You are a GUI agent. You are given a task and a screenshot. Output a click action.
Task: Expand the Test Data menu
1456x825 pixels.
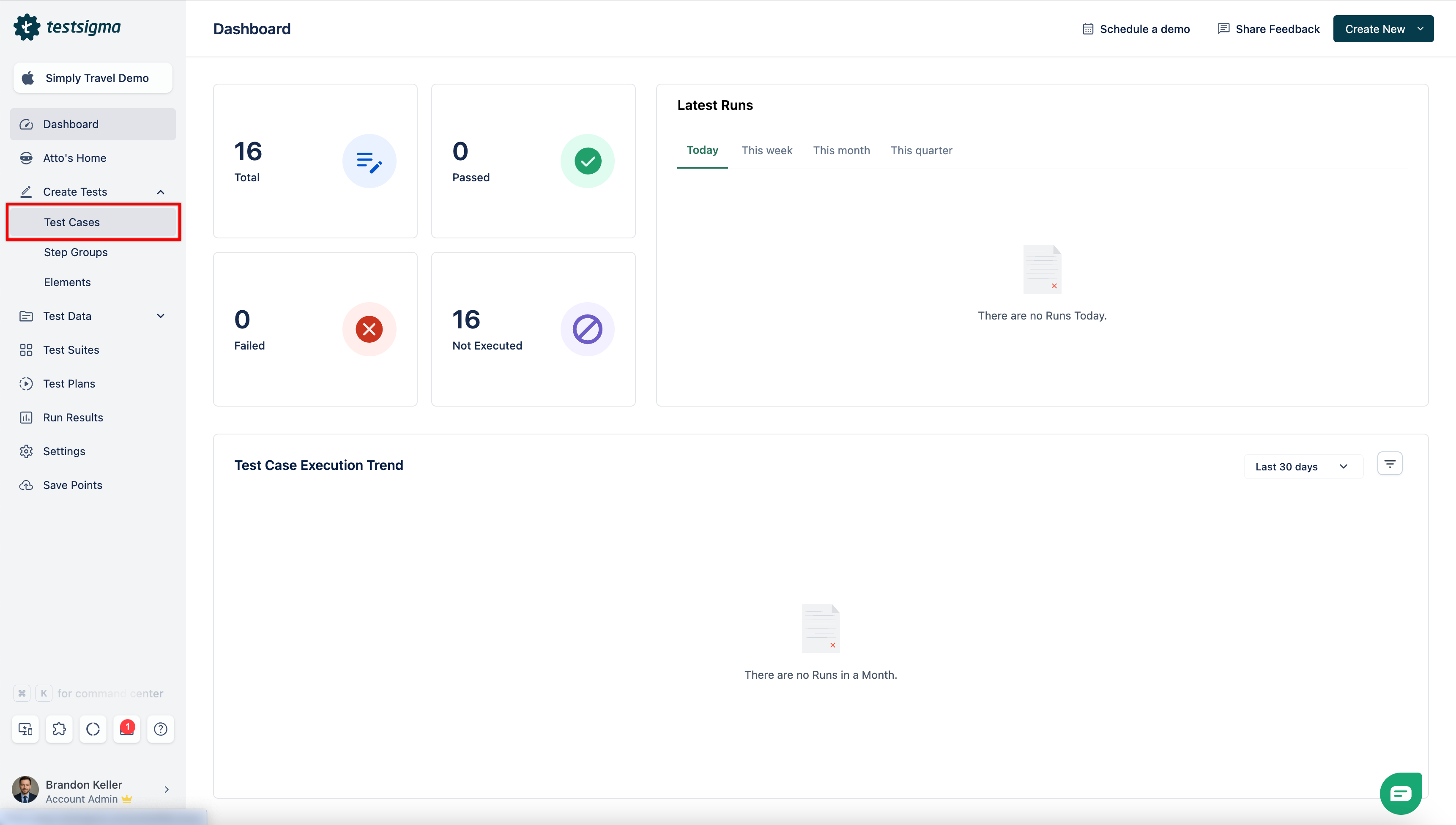(160, 316)
